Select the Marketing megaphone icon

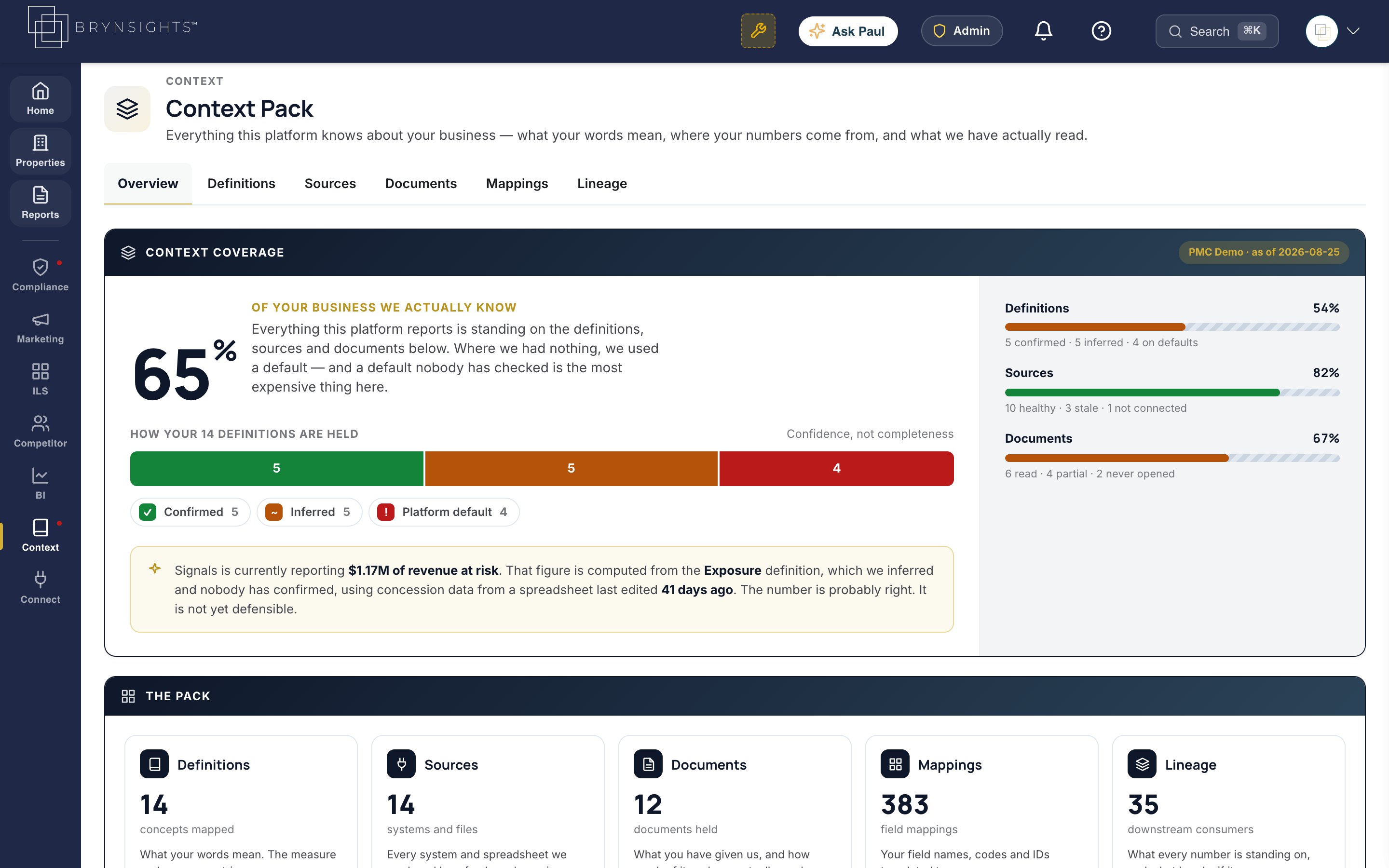tap(40, 320)
